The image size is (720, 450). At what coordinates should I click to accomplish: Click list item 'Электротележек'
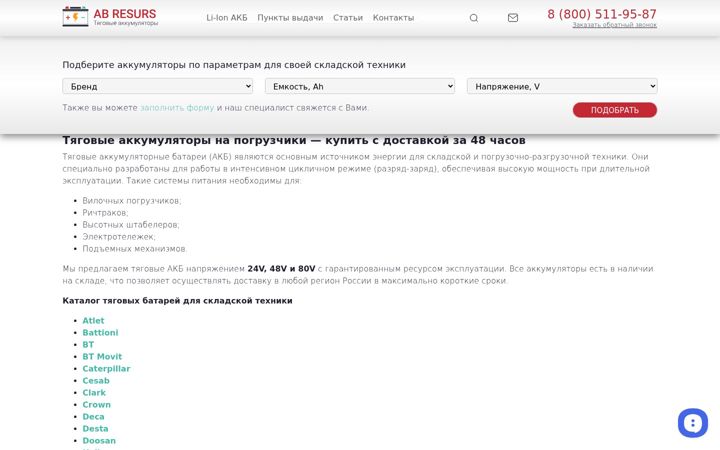(119, 236)
